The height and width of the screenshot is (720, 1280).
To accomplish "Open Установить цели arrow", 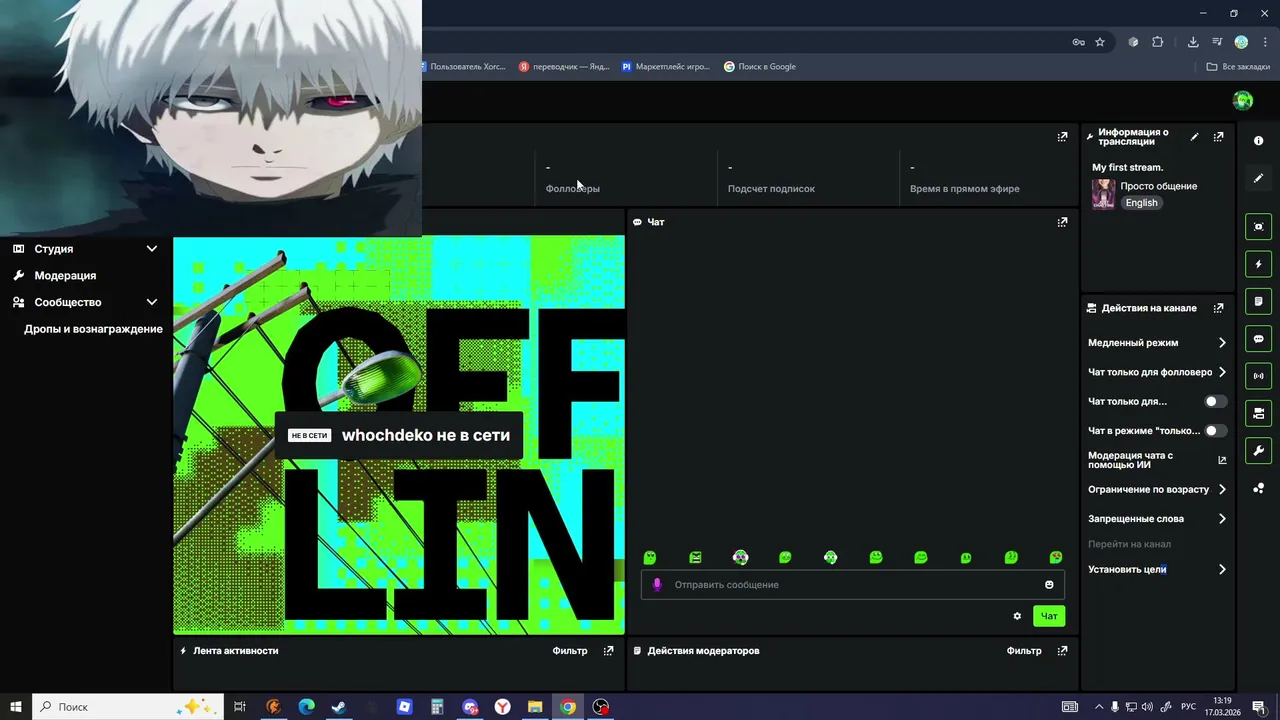I will [x=1222, y=570].
